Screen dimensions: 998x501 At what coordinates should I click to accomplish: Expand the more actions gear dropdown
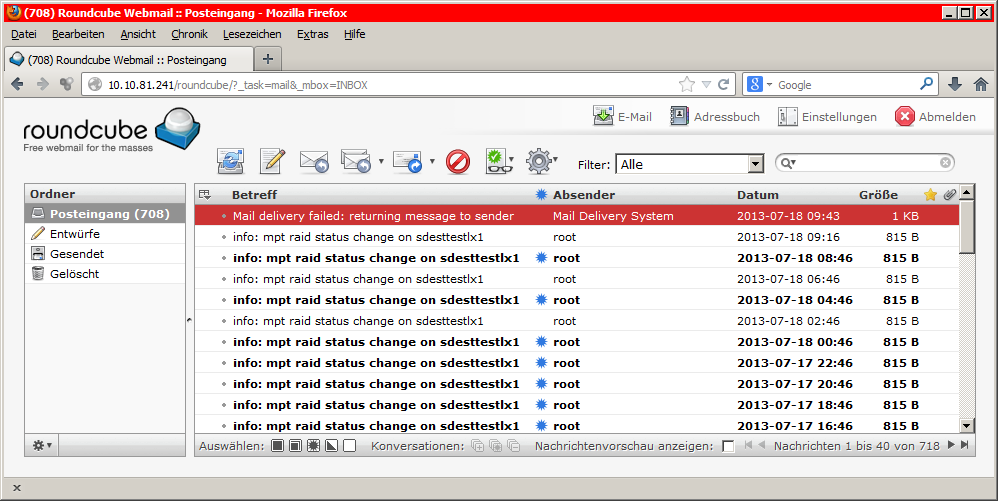pyautogui.click(x=540, y=161)
